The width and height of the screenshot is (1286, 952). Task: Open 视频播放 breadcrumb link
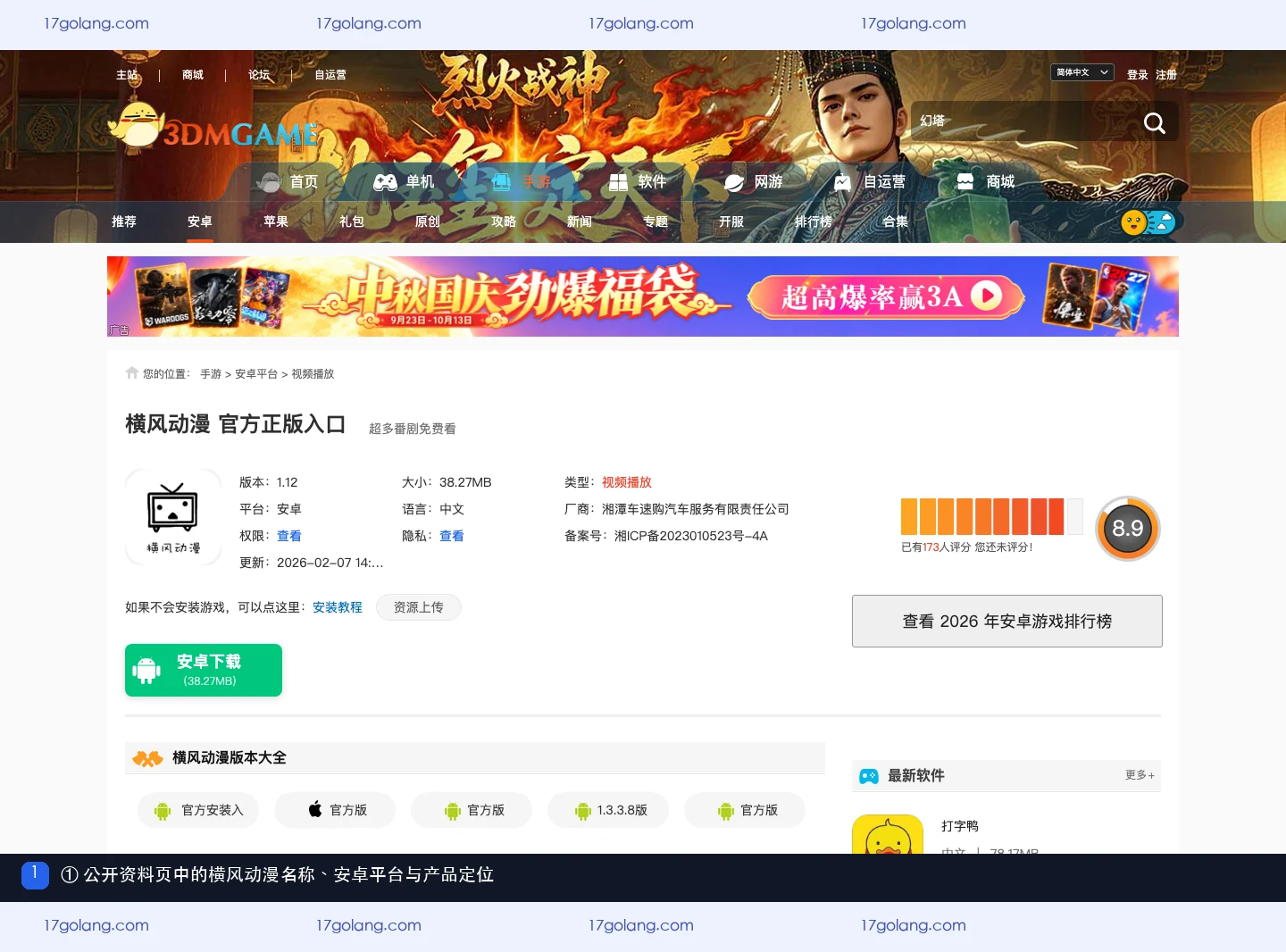pos(313,374)
